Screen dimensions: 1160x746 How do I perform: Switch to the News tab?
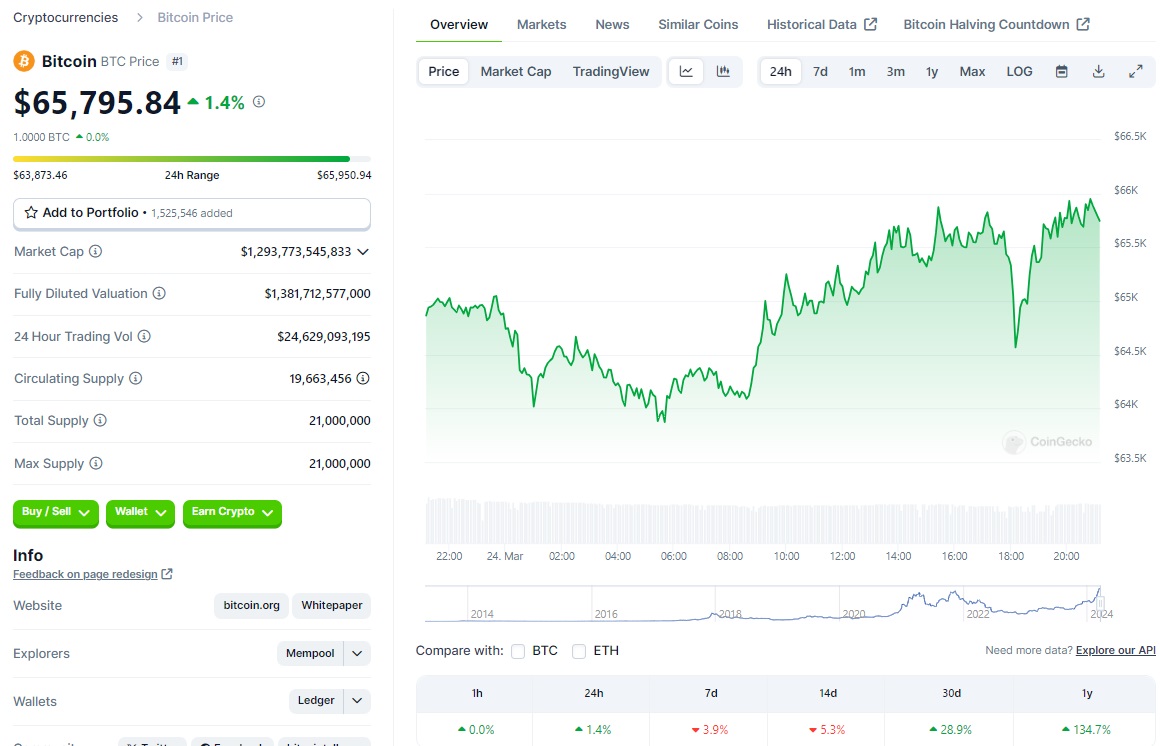coord(613,24)
